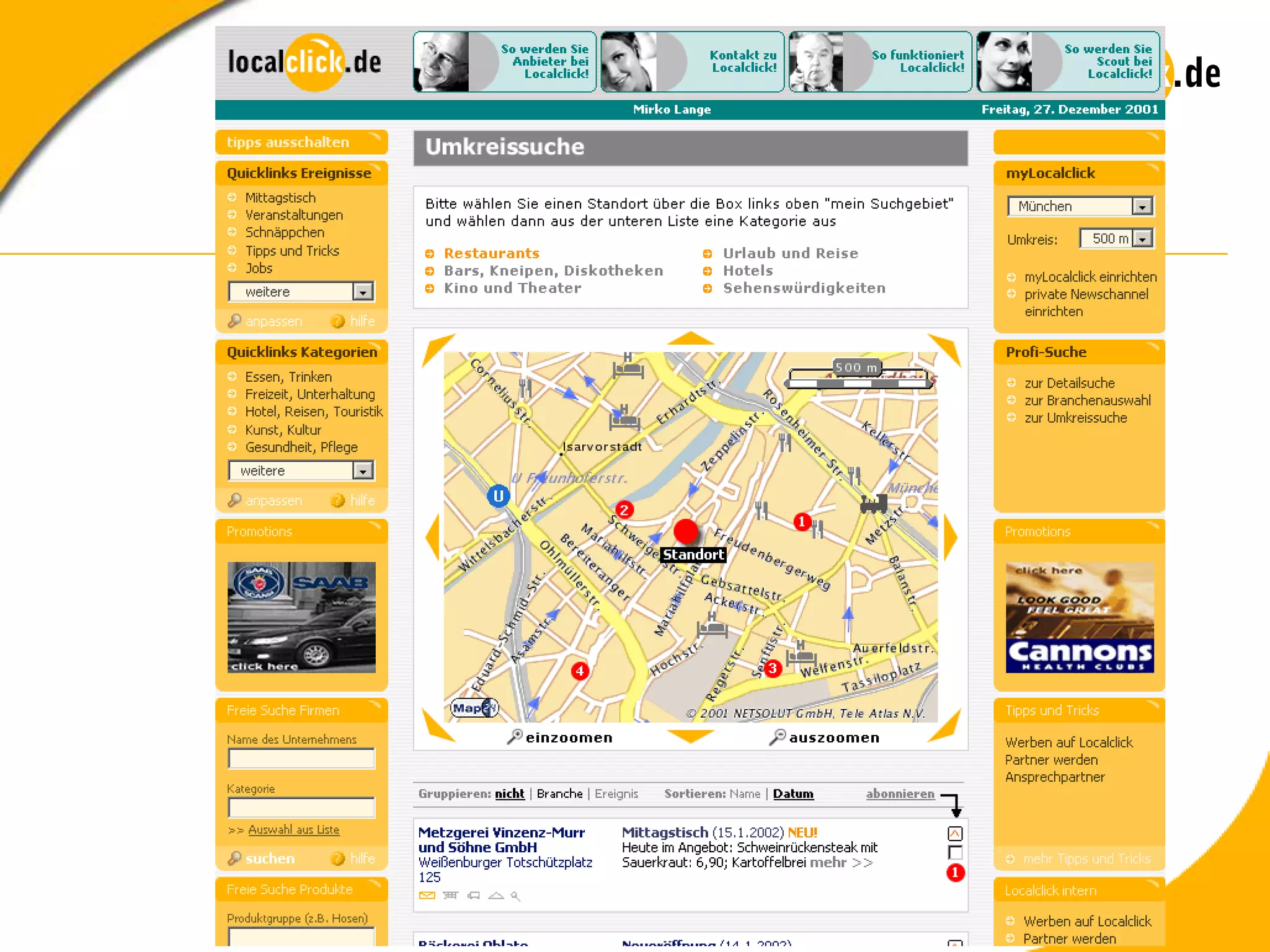Image resolution: width=1270 pixels, height=952 pixels.
Task: Toggle the checked box above the empty checkbox
Action: [x=955, y=834]
